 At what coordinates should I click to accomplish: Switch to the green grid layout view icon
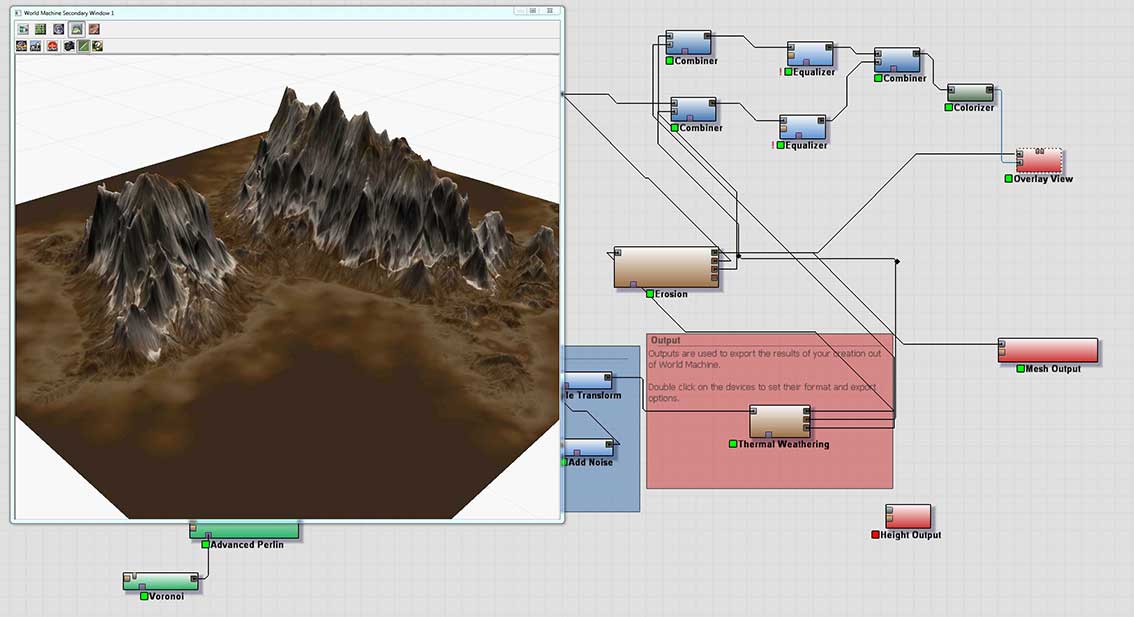41,30
